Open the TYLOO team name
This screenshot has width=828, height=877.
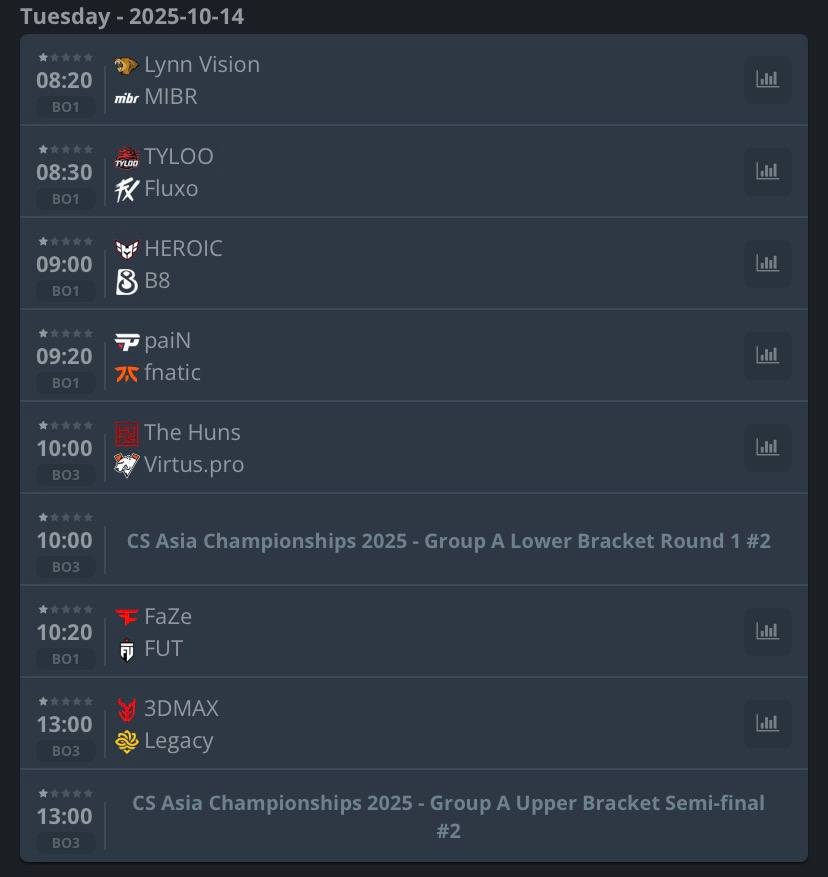(x=179, y=156)
